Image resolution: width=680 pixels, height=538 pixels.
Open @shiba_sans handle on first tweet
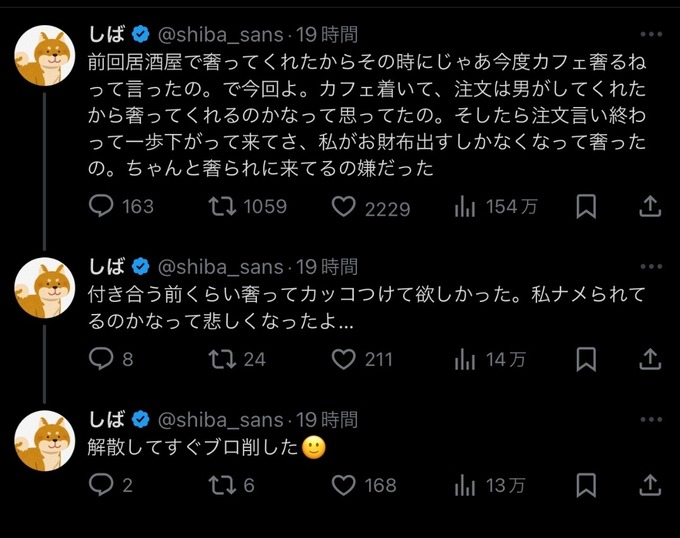coord(220,35)
